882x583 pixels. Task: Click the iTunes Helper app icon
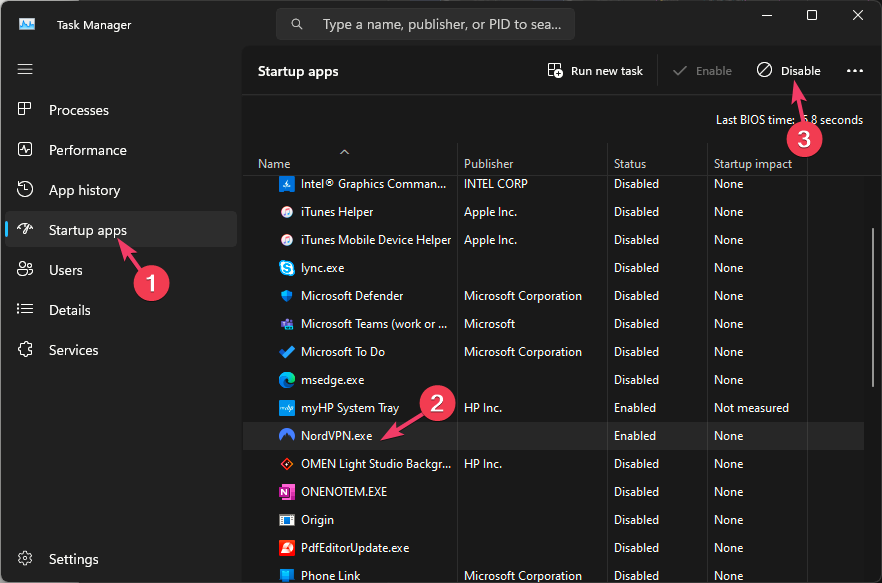287,212
